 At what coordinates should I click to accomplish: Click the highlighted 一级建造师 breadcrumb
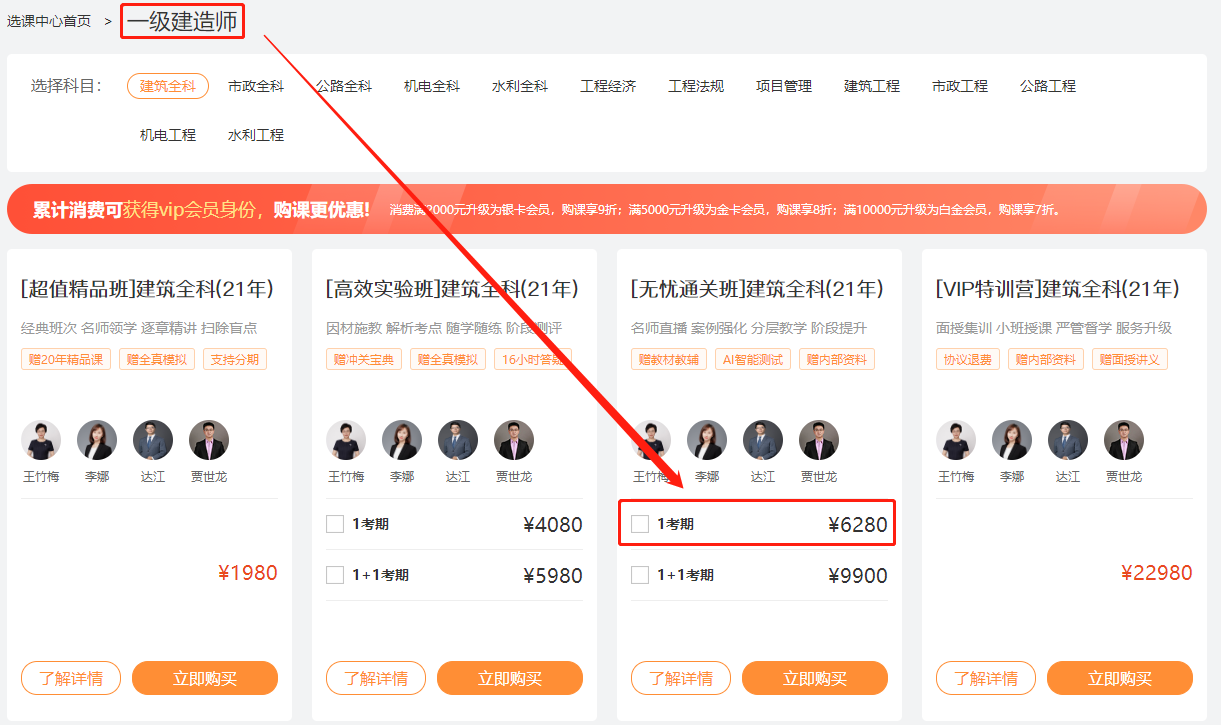pos(181,20)
